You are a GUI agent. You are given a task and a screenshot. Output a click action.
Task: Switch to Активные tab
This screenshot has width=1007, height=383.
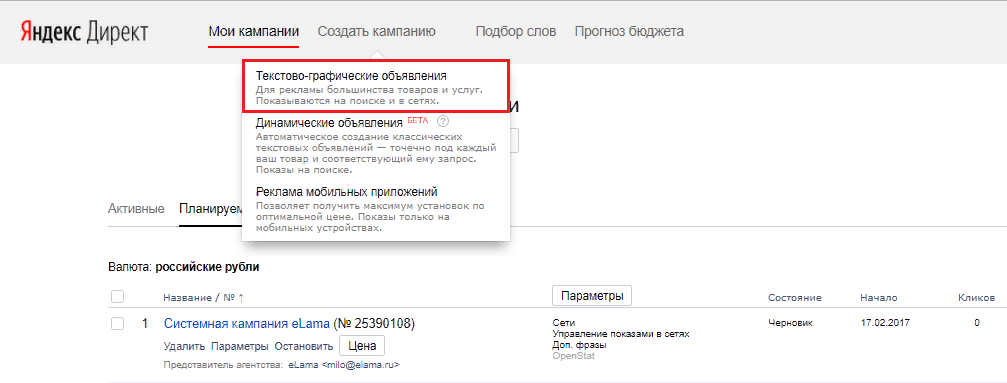[136, 209]
